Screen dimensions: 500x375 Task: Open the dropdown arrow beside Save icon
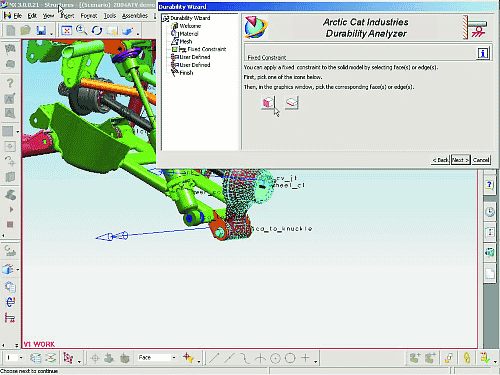coord(51,34)
